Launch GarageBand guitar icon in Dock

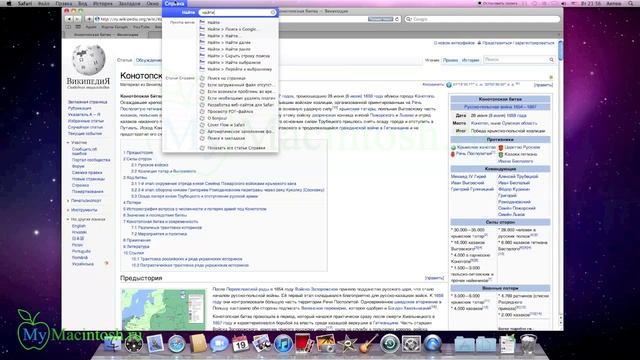coord(368,344)
